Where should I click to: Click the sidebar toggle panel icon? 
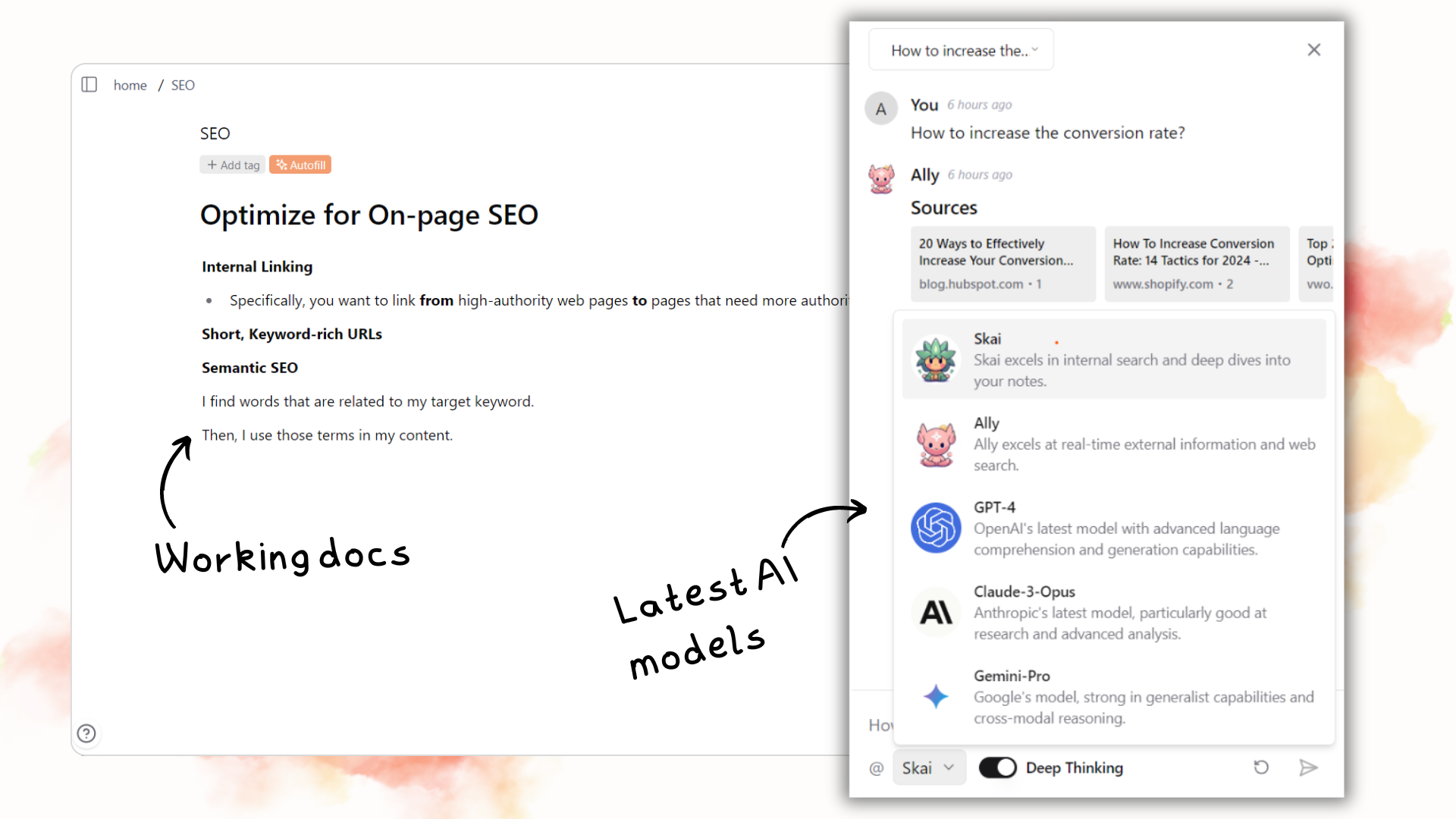[x=89, y=84]
